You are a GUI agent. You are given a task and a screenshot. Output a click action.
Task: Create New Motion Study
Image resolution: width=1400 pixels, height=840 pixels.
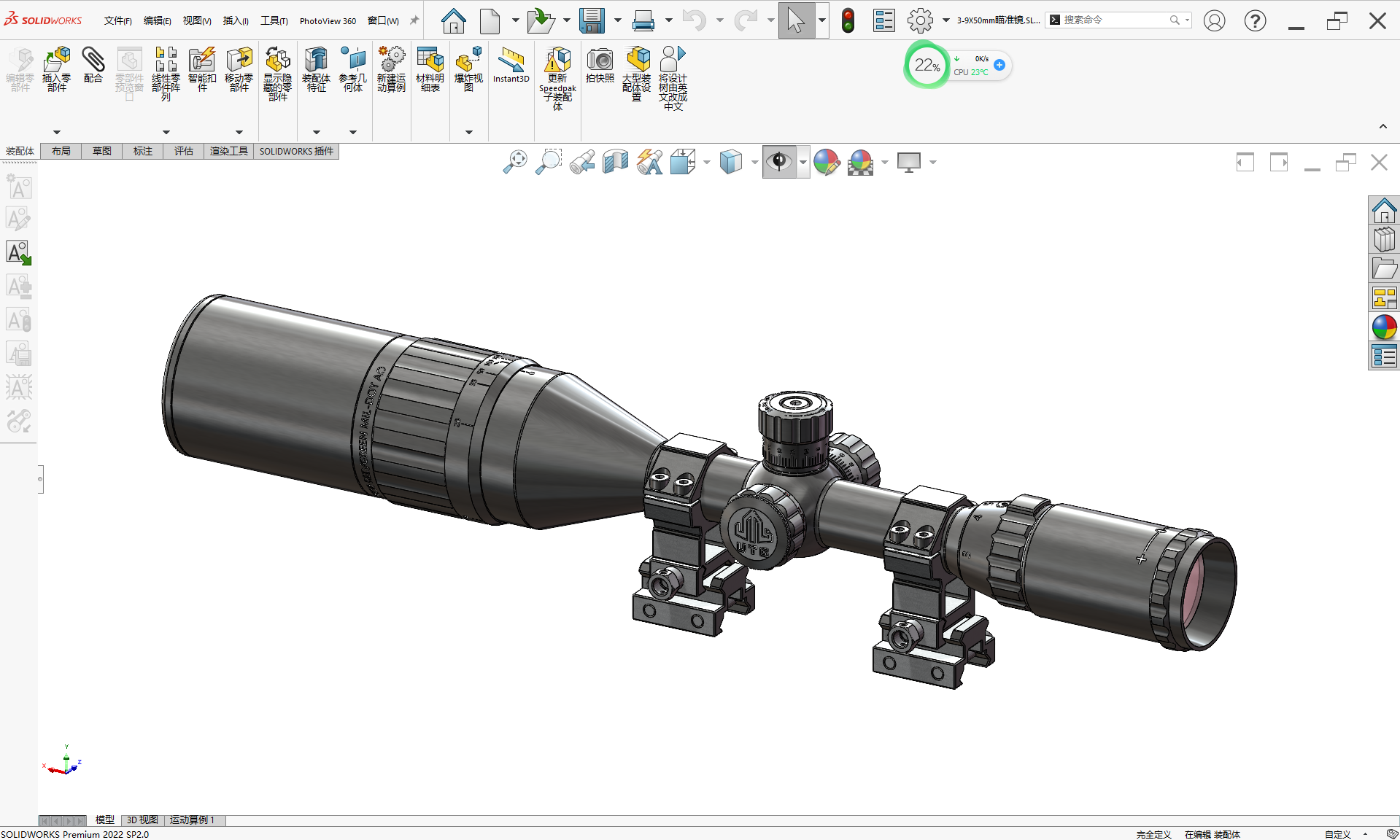(391, 69)
